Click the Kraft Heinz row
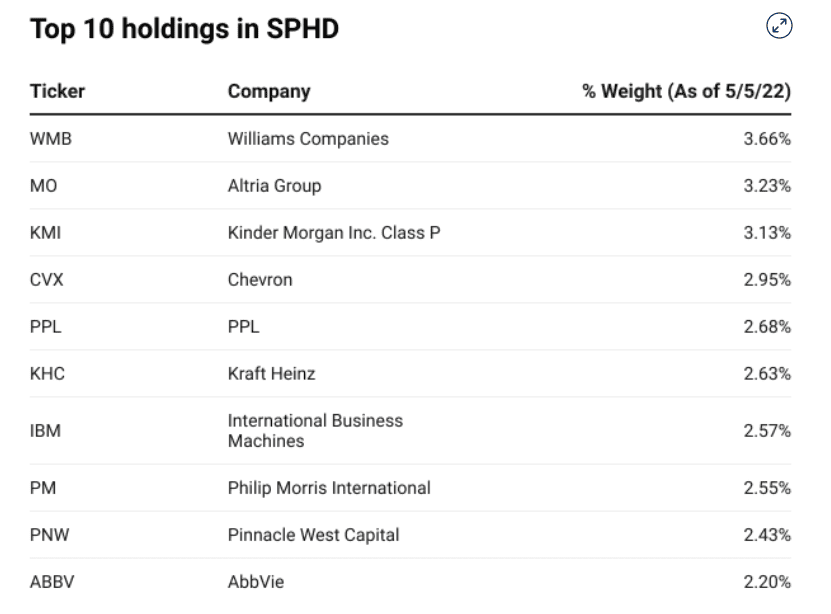 point(271,374)
